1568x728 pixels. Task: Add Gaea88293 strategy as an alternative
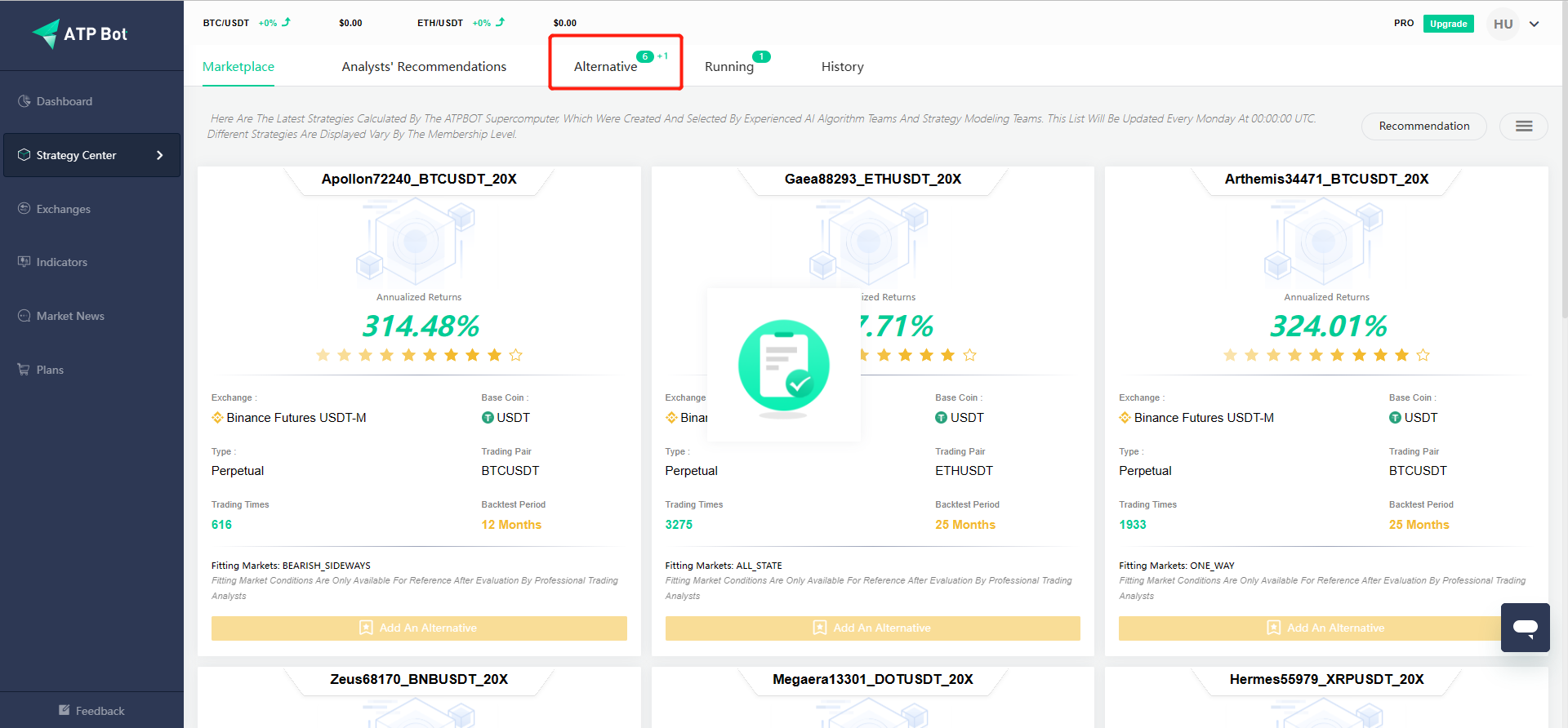click(x=873, y=628)
